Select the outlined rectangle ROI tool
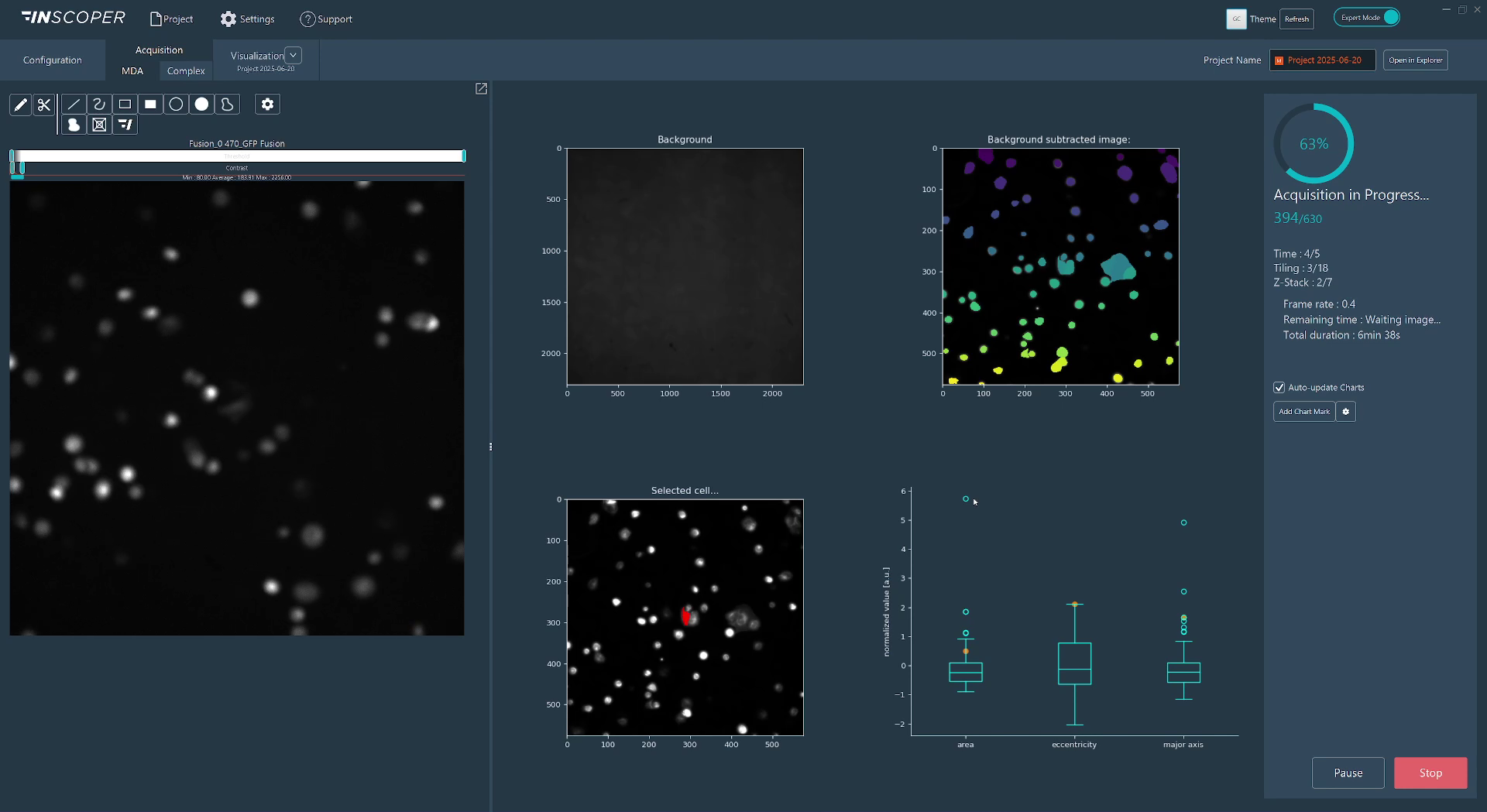1487x812 pixels. click(125, 104)
